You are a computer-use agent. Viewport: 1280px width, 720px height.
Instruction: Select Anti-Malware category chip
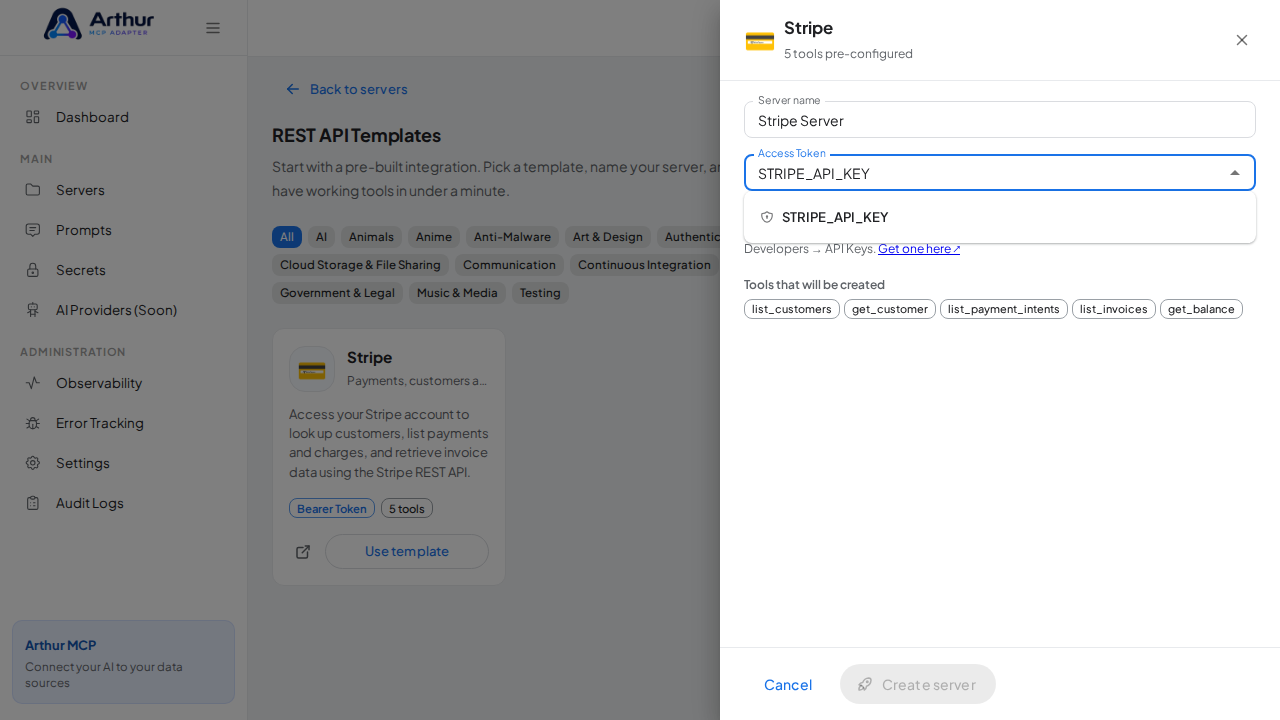click(x=512, y=237)
